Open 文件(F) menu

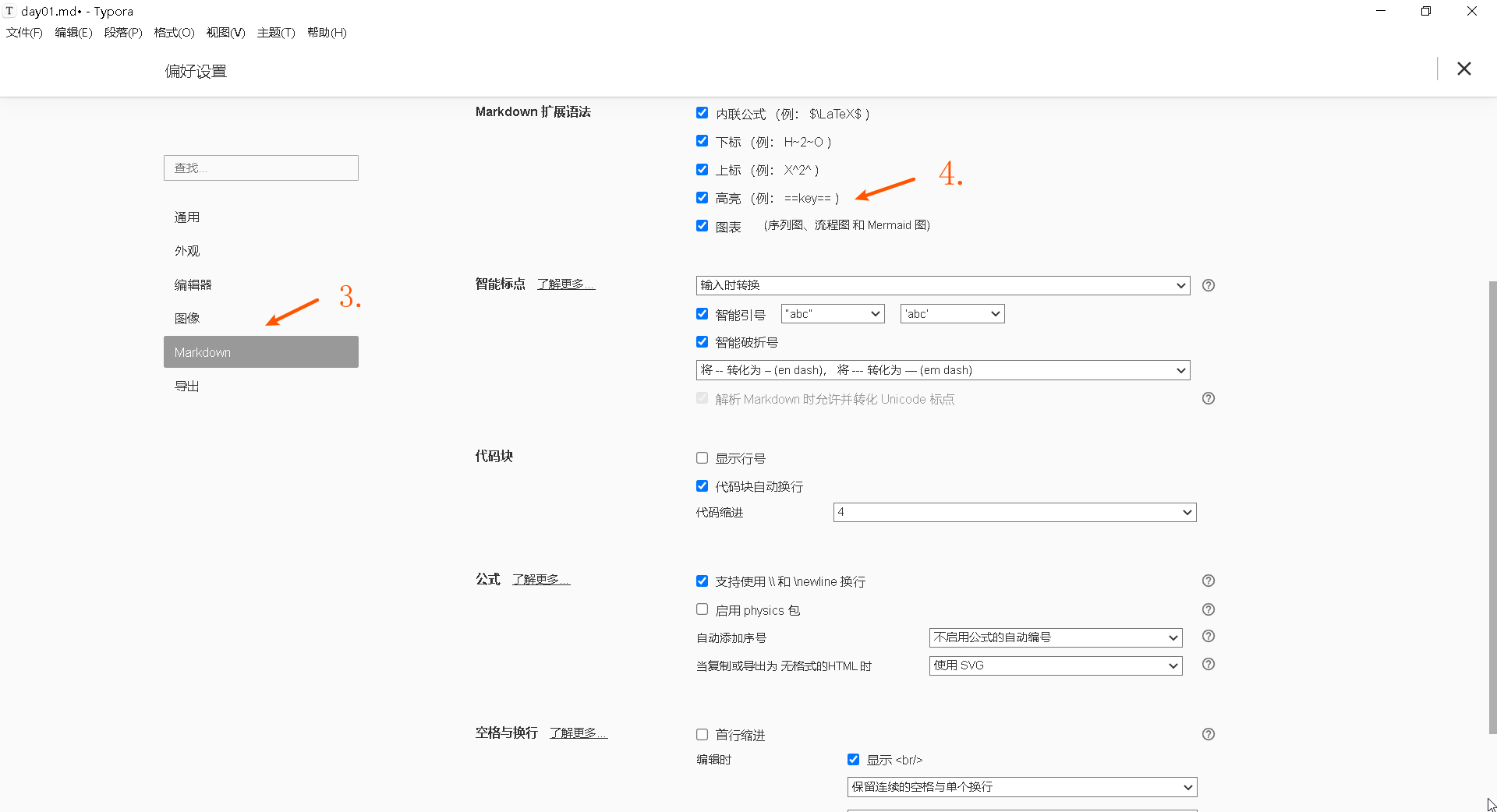[x=24, y=33]
